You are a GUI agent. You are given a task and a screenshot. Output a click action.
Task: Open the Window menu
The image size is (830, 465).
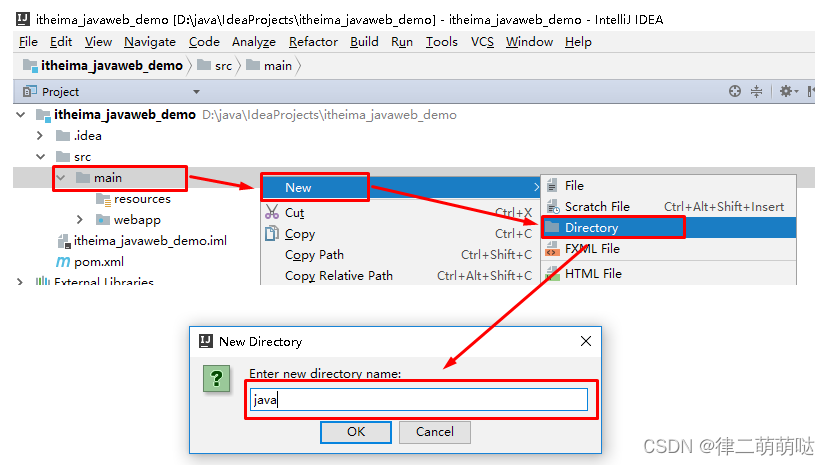529,42
